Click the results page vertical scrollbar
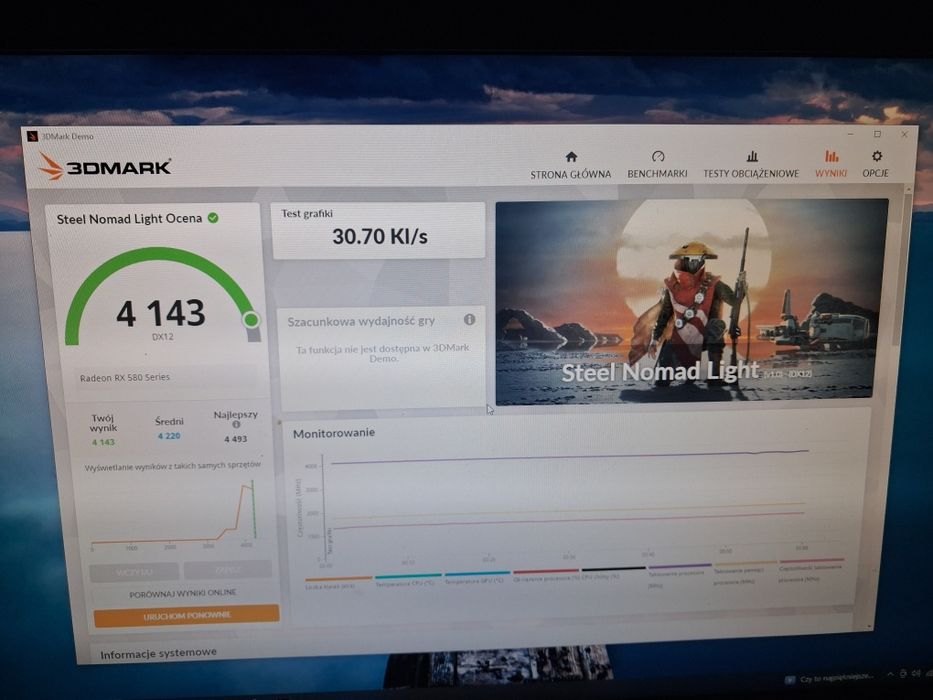 pos(902,268)
